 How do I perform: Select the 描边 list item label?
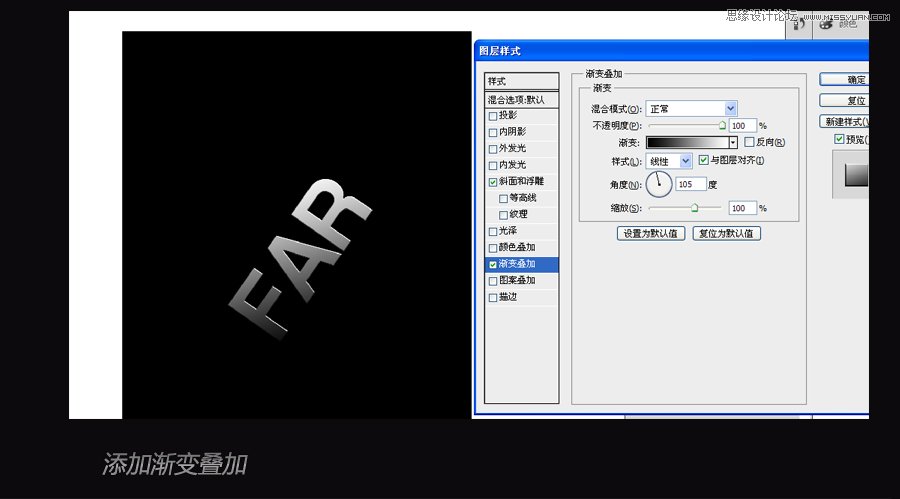point(507,297)
